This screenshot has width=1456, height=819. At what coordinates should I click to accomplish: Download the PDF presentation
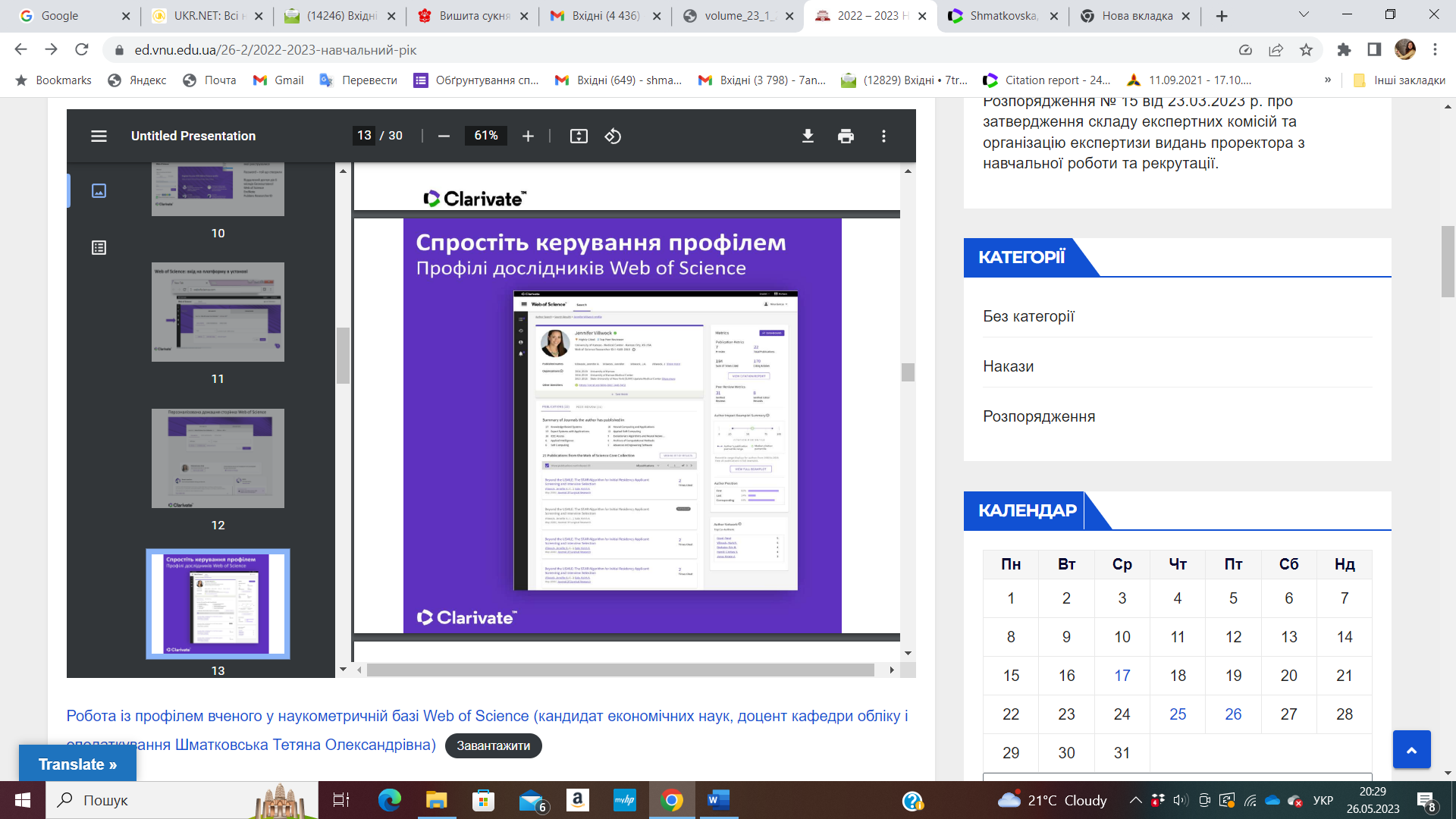[x=808, y=136]
